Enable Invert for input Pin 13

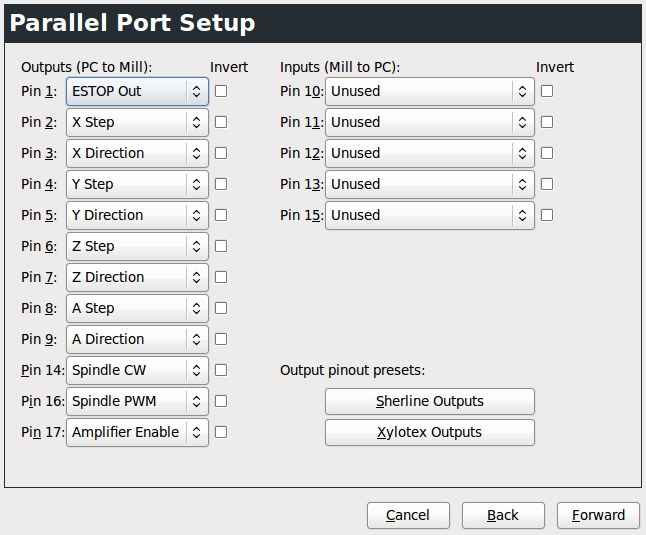coord(547,184)
